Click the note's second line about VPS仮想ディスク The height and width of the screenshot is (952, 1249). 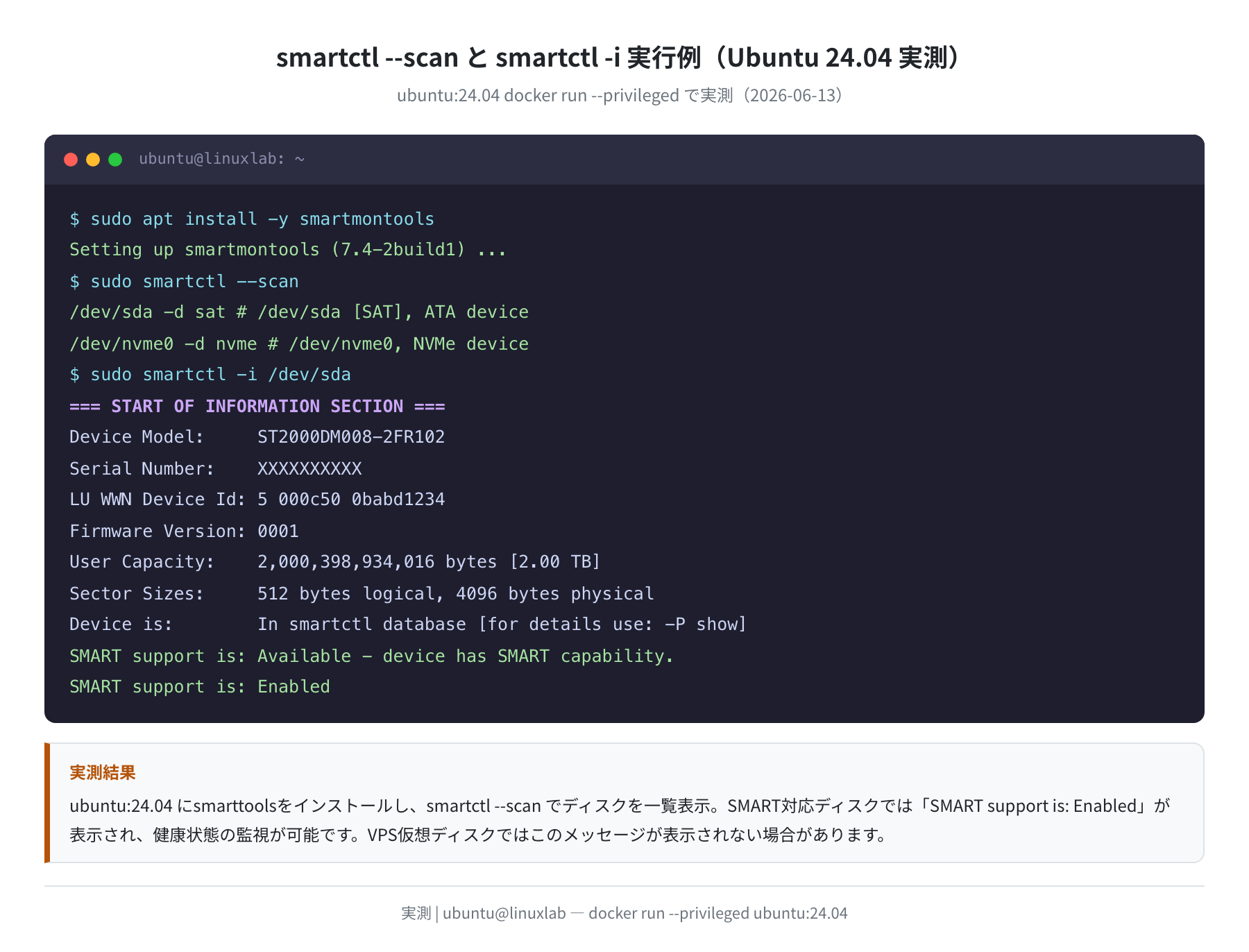click(479, 835)
